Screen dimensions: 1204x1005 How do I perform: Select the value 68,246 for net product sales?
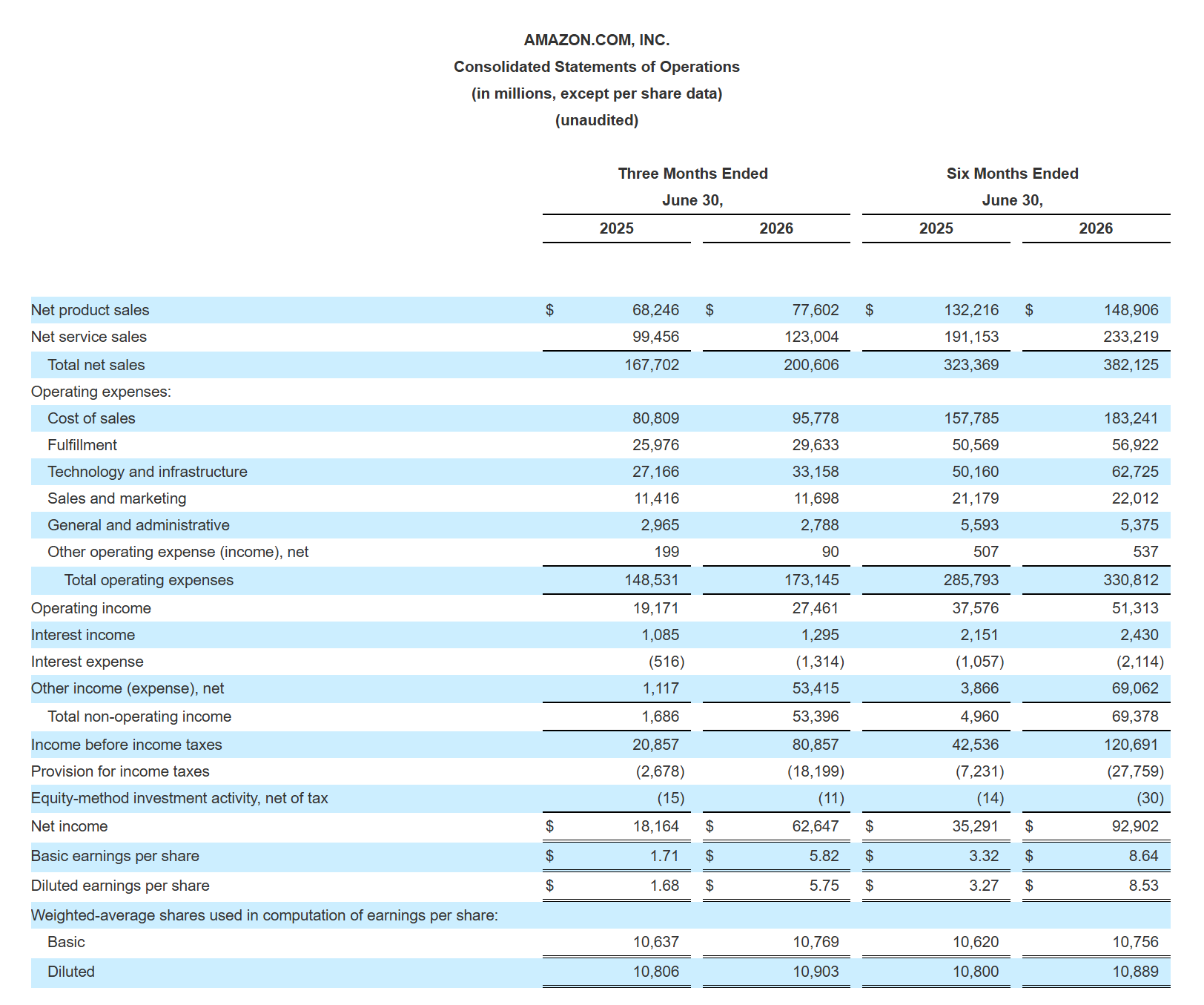pos(655,310)
